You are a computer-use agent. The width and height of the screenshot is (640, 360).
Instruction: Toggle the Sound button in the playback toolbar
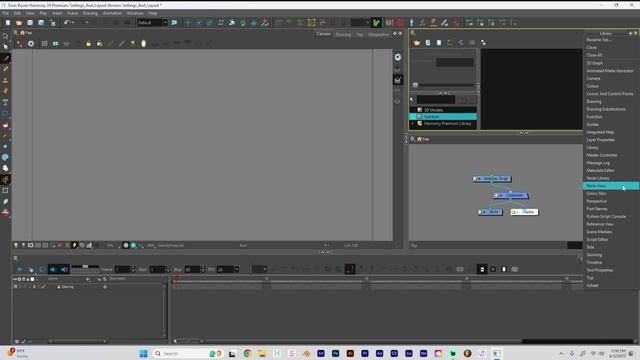[53, 269]
